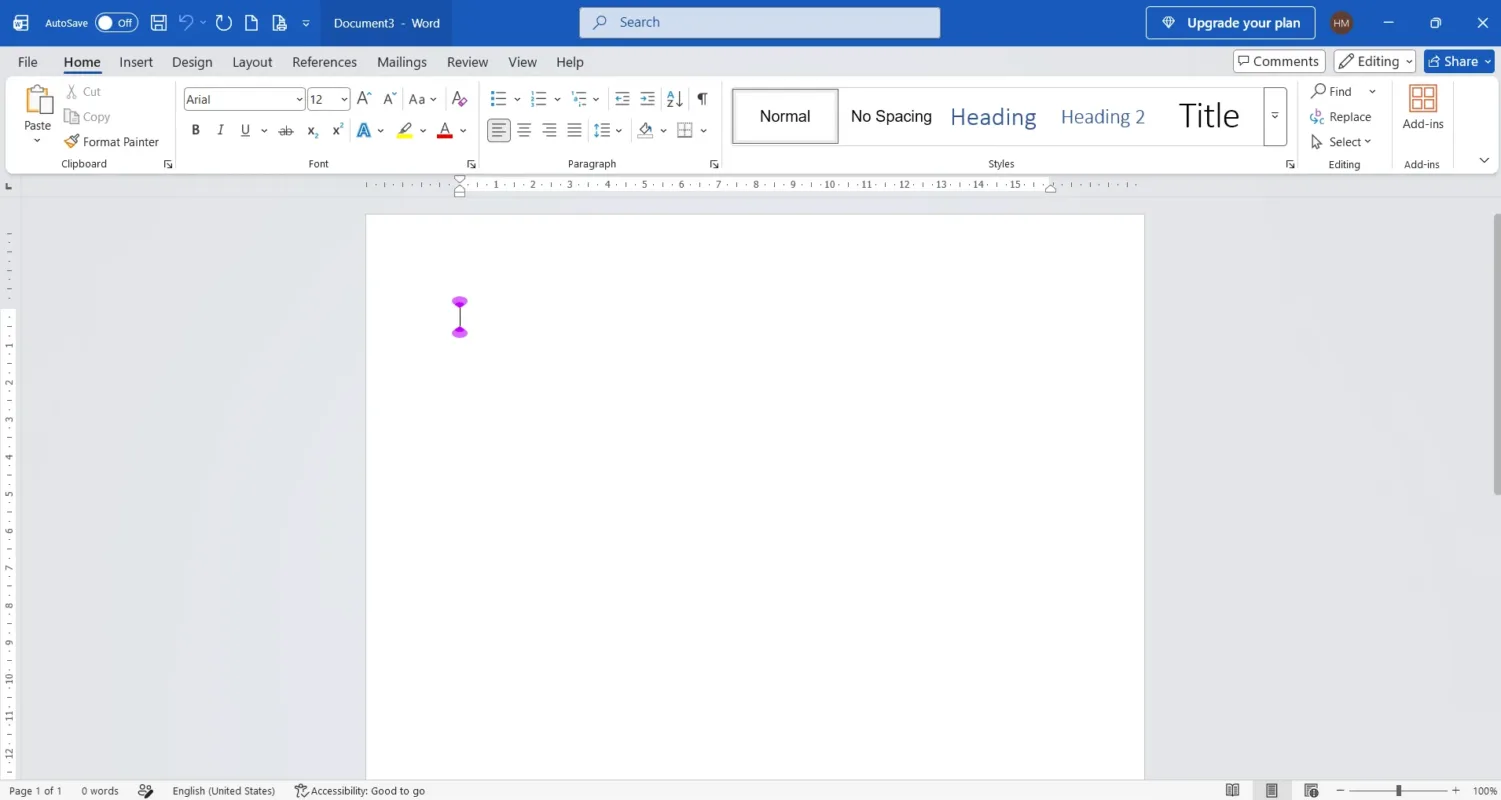Viewport: 1501px width, 800px height.
Task: Open the Layout tab
Action: point(252,62)
